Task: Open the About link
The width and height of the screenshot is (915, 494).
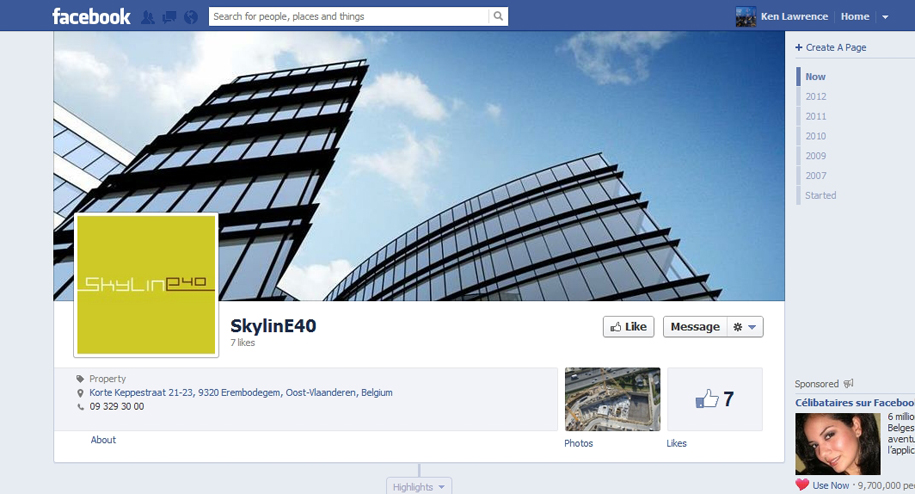Action: click(103, 440)
